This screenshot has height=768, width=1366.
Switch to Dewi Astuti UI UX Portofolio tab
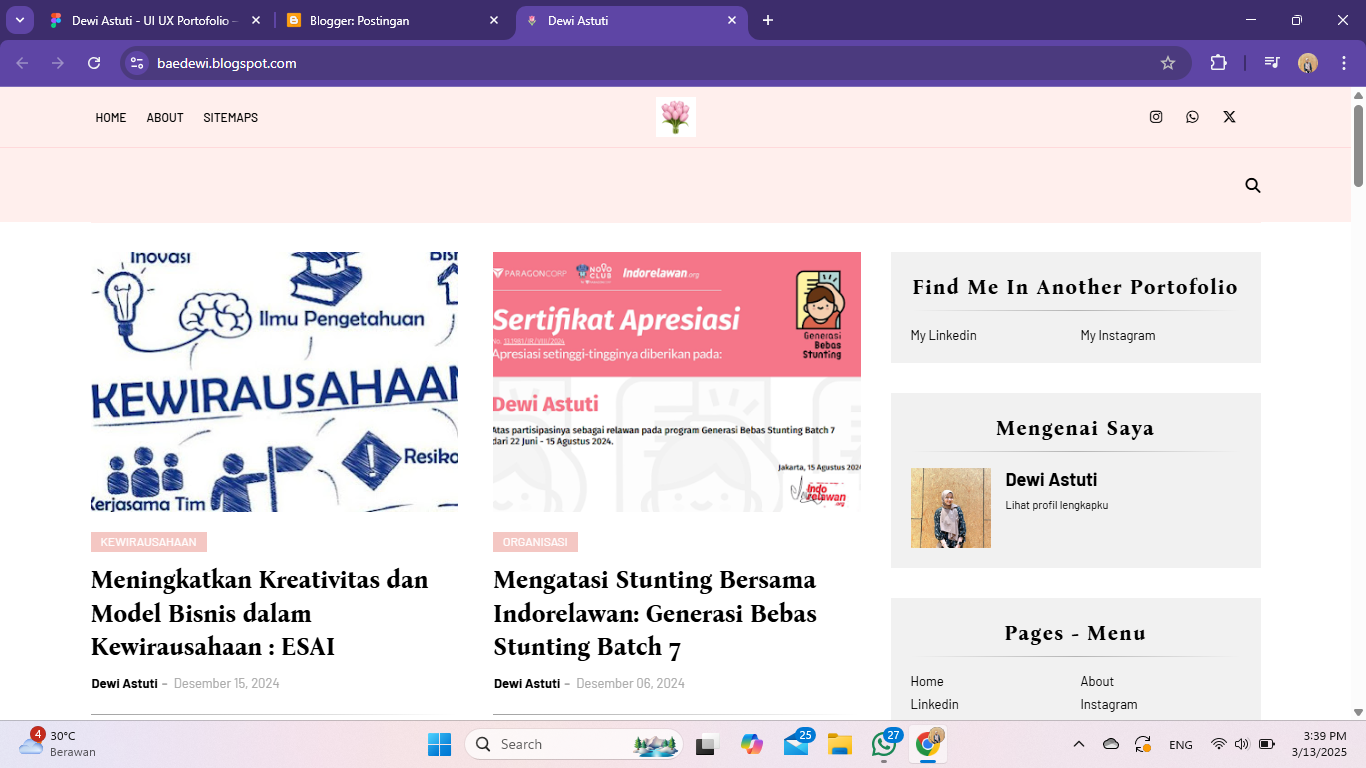tap(153, 20)
